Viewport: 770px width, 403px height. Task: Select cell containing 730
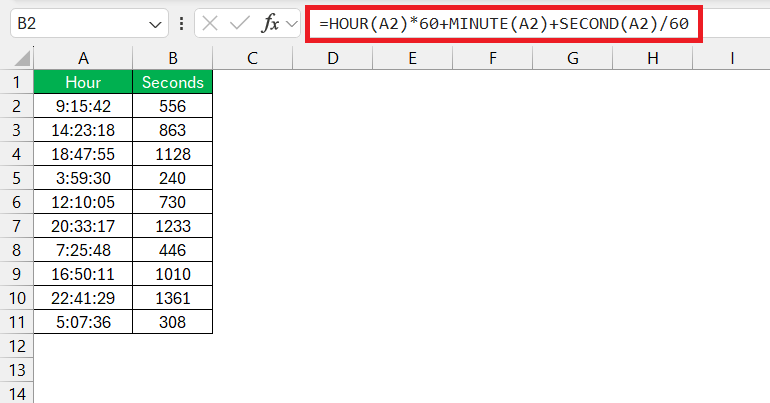172,202
